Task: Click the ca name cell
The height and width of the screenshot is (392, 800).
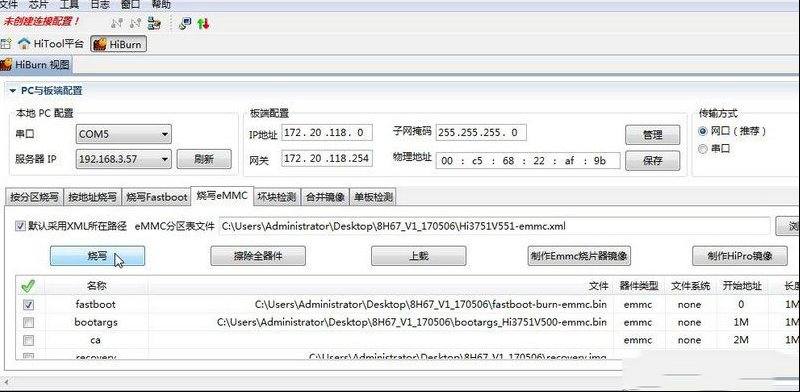Action: point(95,340)
